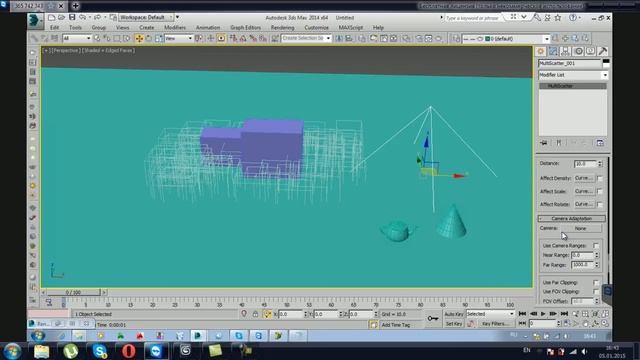Enable the Affect Density checkbox
This screenshot has width=640, height=360.
tap(600, 178)
